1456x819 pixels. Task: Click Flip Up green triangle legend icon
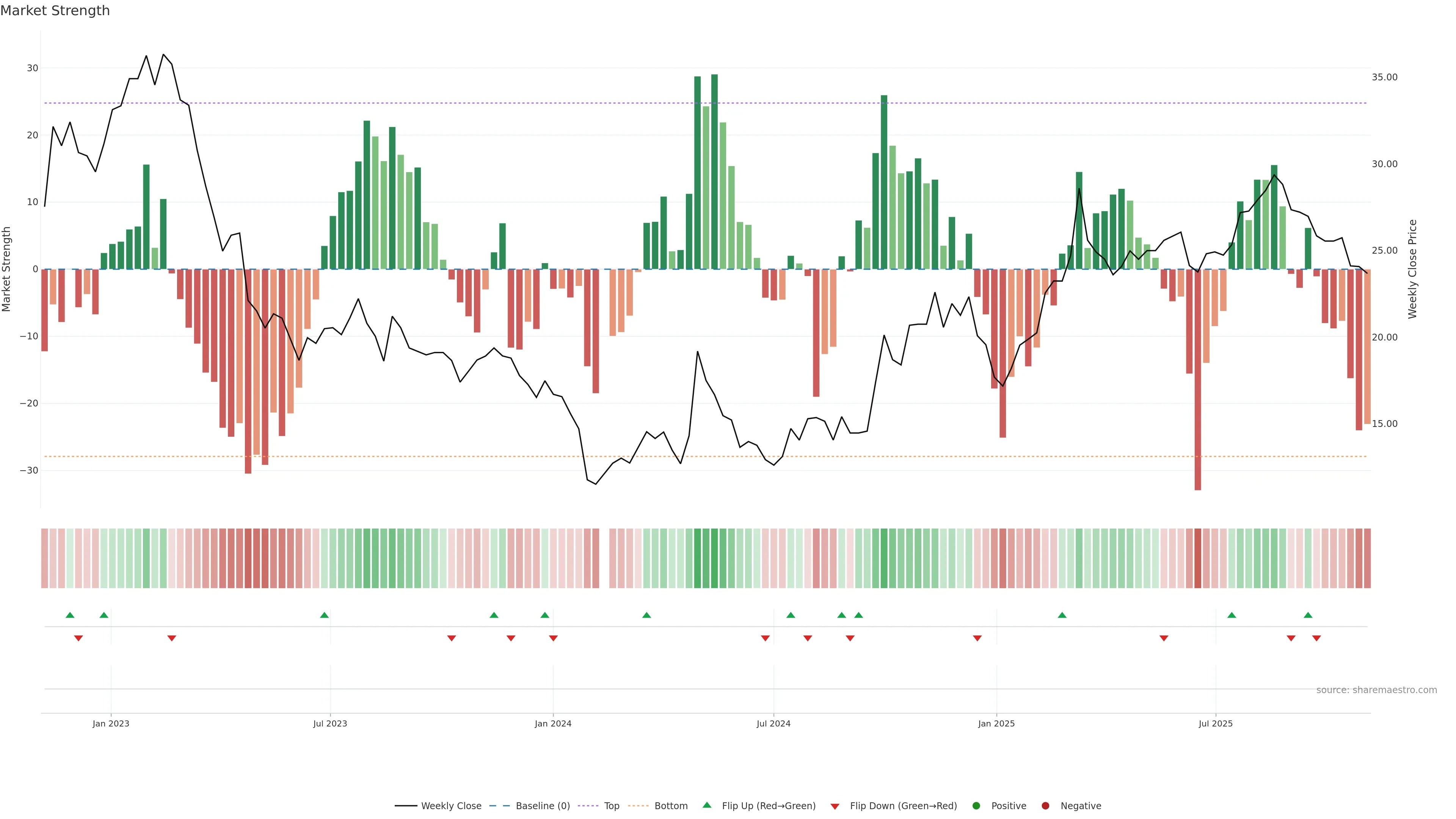[706, 805]
